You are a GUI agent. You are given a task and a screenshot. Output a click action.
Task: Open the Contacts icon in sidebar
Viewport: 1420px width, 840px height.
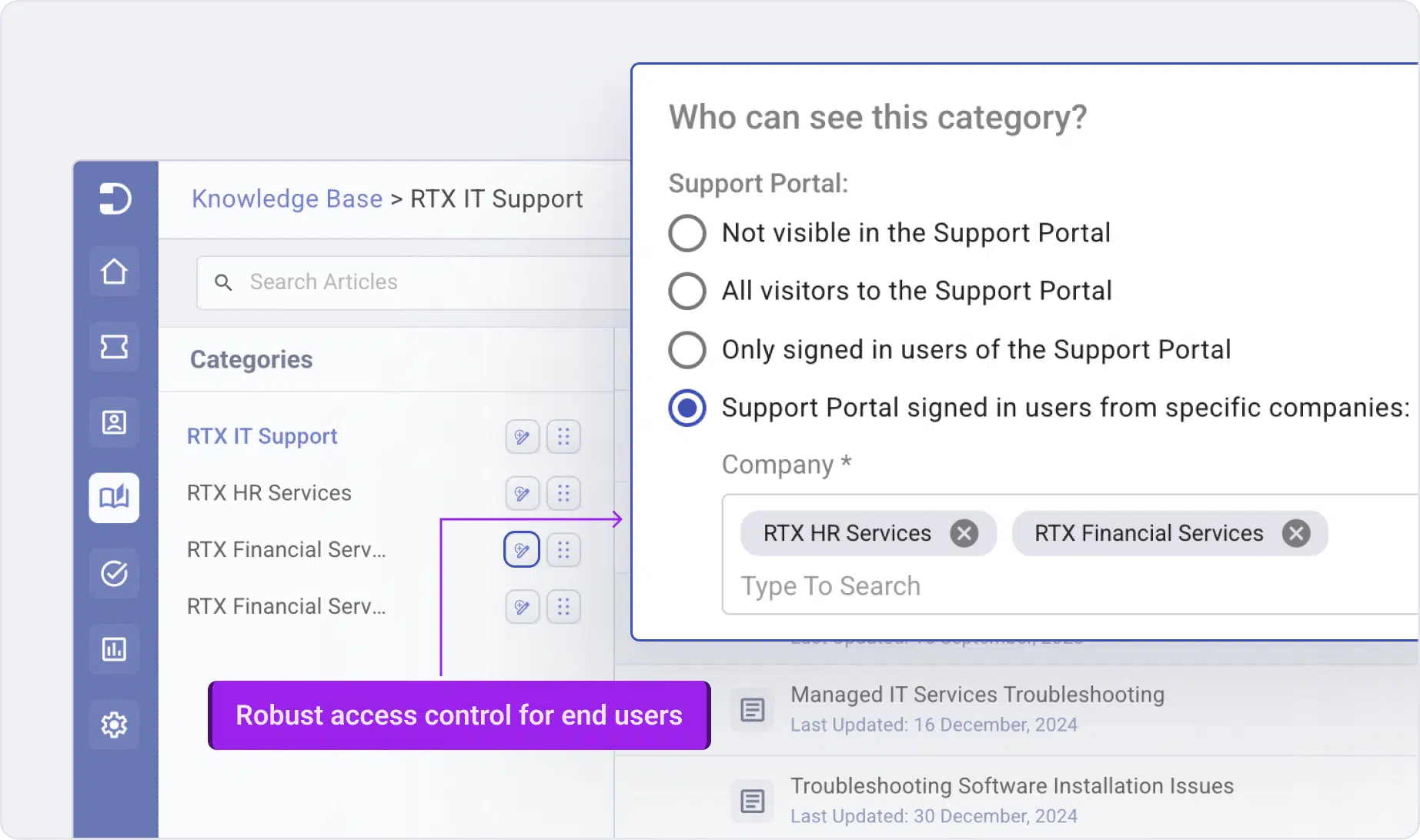114,422
